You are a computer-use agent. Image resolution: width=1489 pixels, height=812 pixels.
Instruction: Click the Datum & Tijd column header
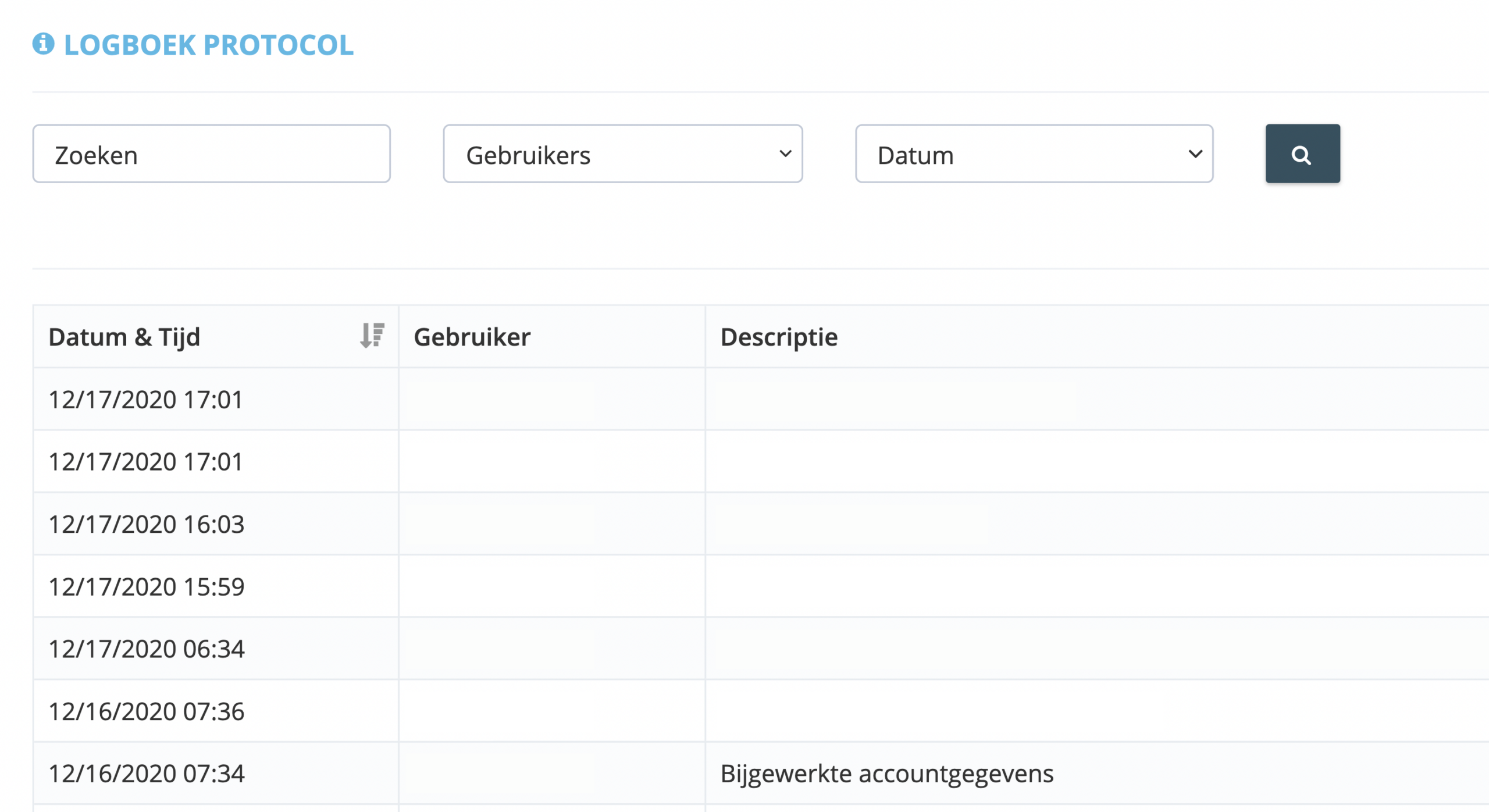tap(216, 337)
